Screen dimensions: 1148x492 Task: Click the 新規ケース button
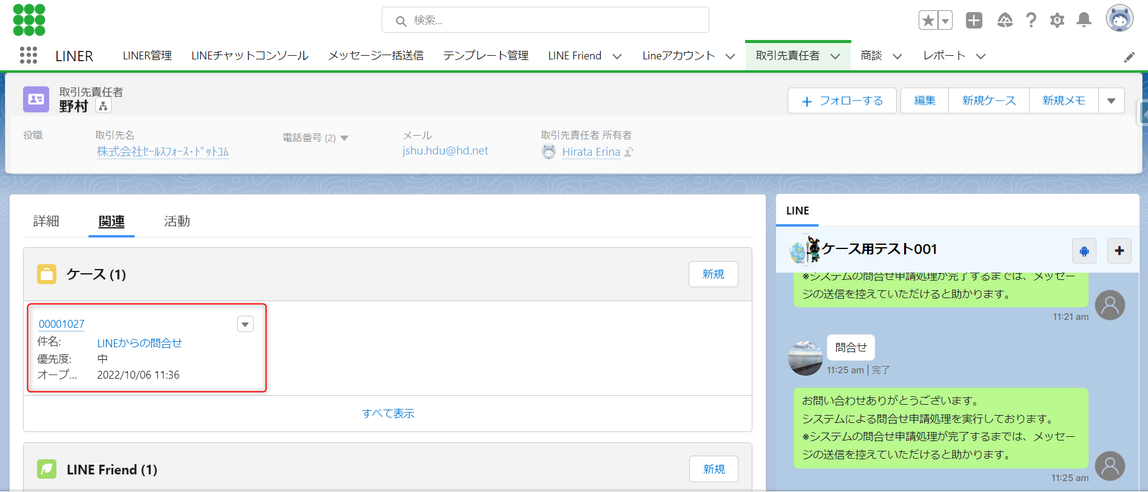[x=989, y=101]
